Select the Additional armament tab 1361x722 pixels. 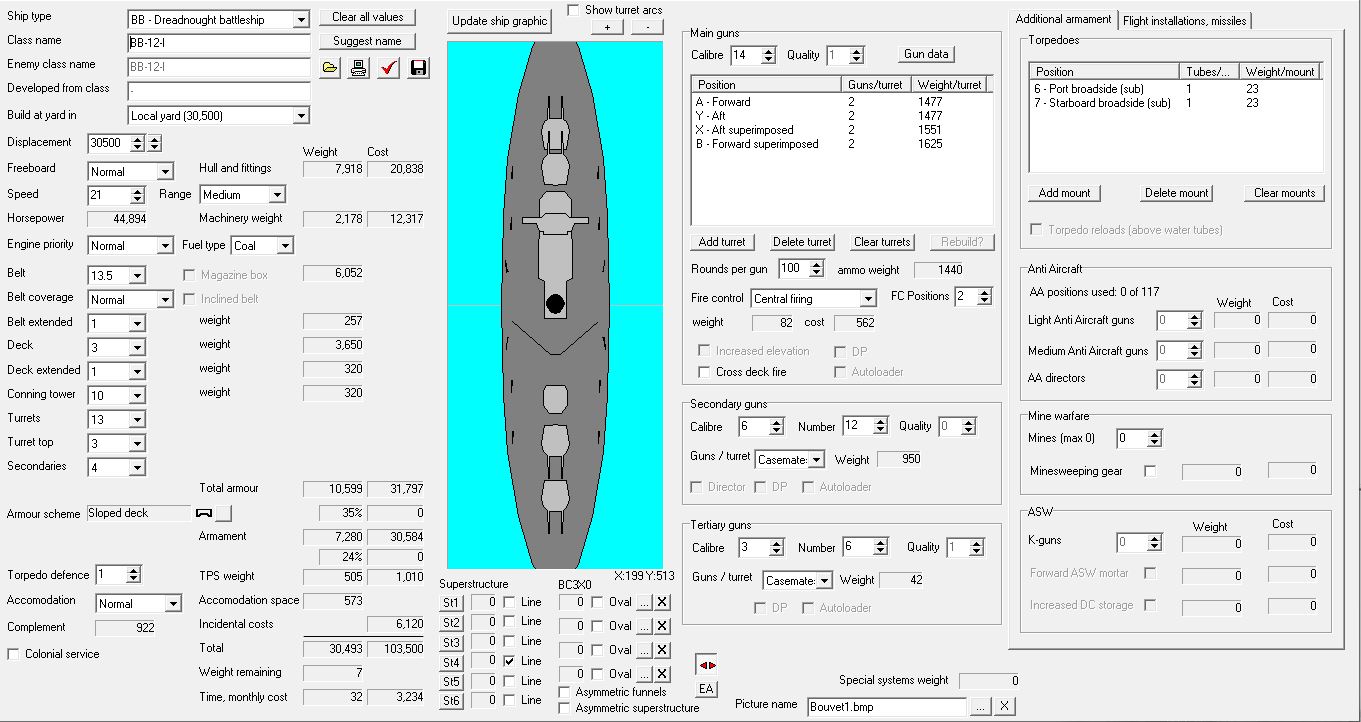tap(1063, 19)
